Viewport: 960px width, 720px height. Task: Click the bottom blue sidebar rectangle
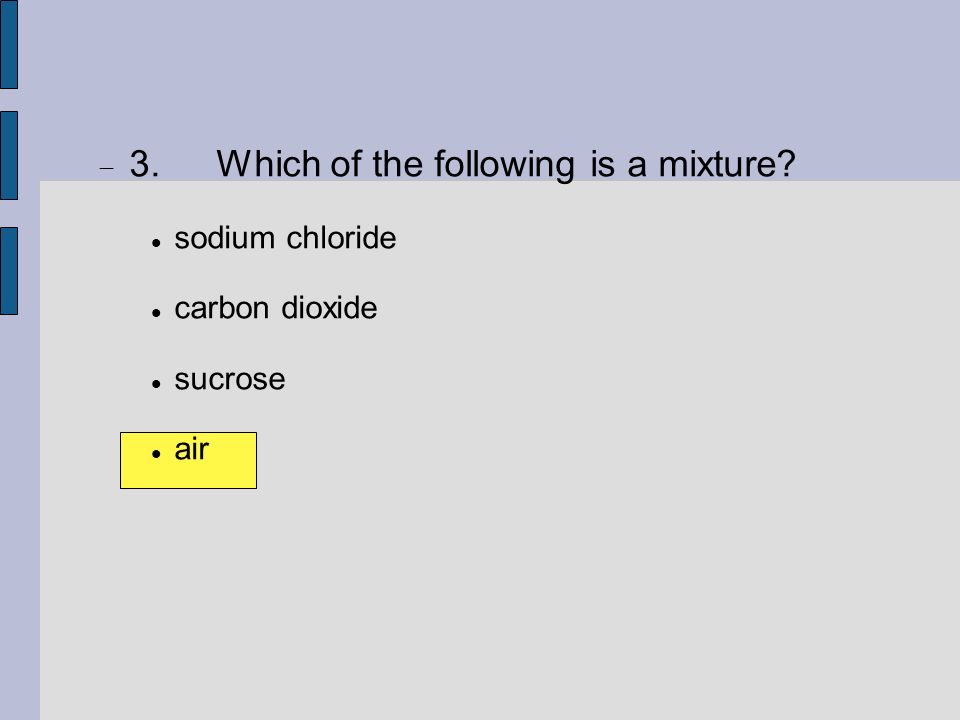tap(9, 271)
